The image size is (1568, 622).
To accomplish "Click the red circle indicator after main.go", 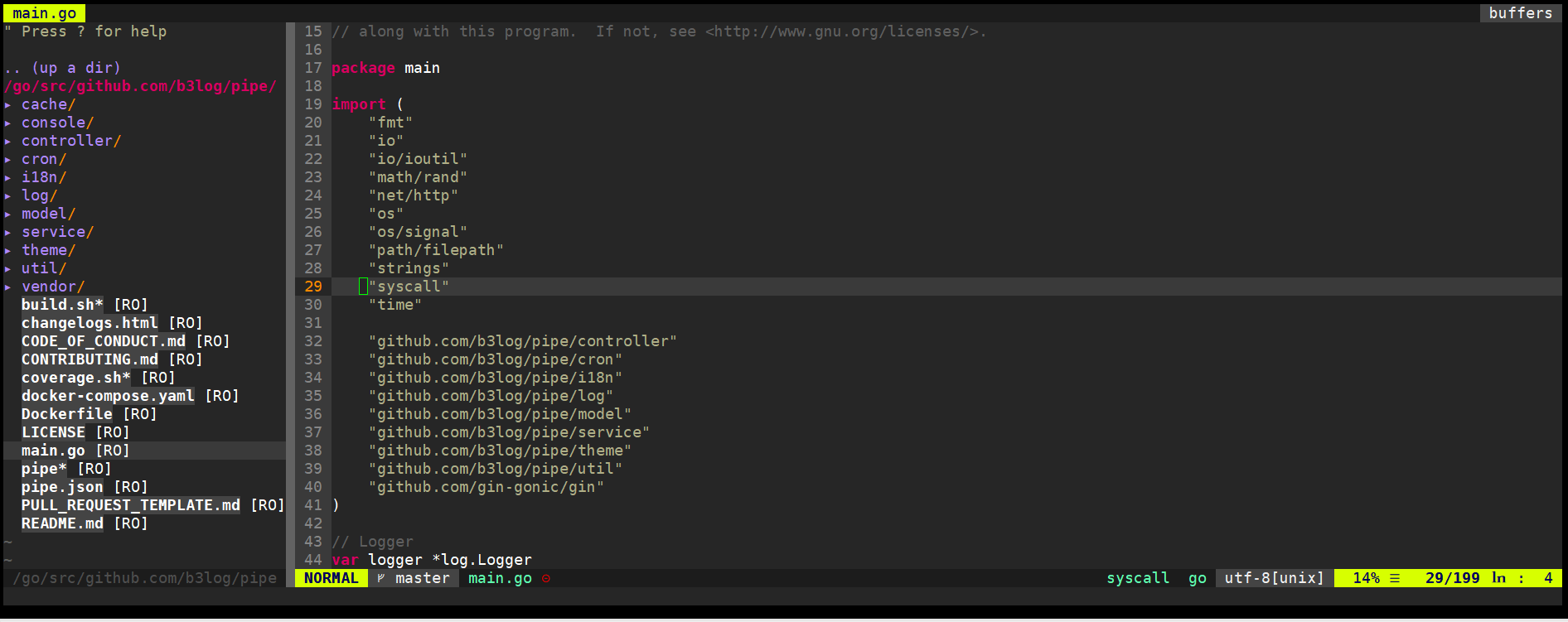I will [x=546, y=578].
